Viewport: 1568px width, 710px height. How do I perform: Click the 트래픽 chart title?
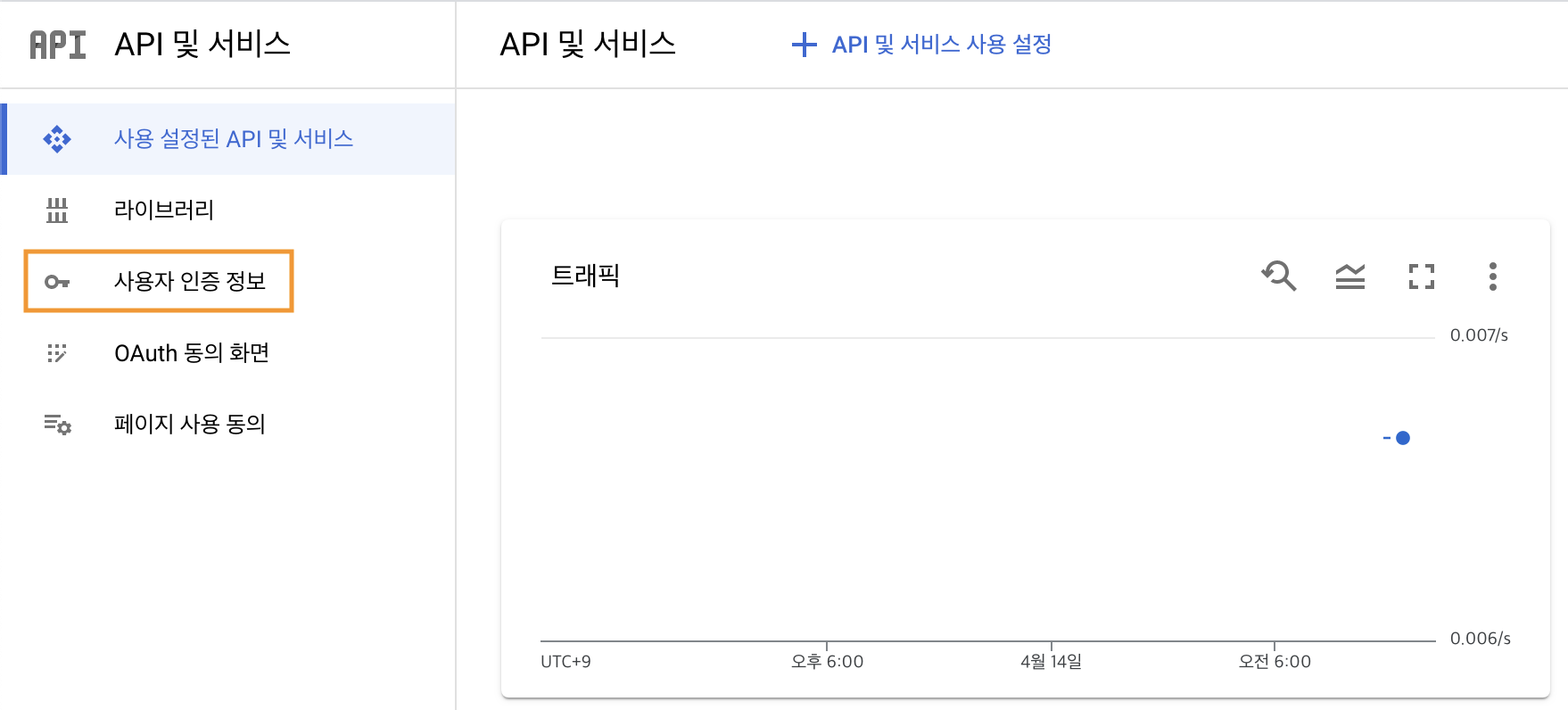point(585,276)
